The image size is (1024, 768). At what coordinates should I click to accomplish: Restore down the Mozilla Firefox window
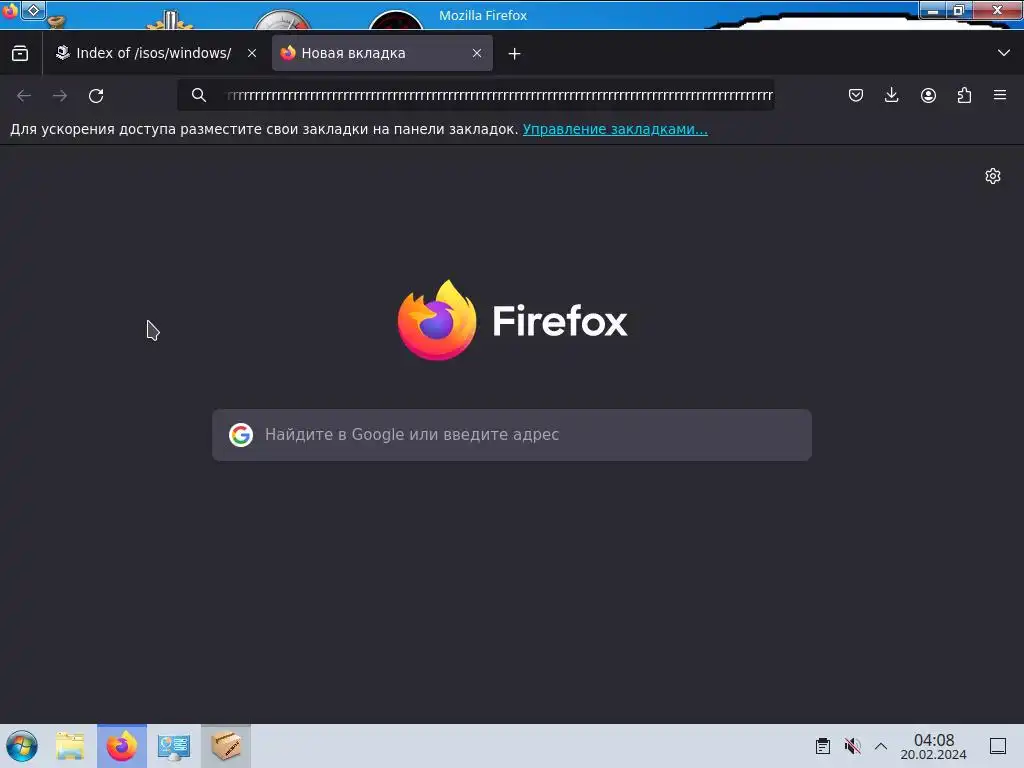pos(959,10)
